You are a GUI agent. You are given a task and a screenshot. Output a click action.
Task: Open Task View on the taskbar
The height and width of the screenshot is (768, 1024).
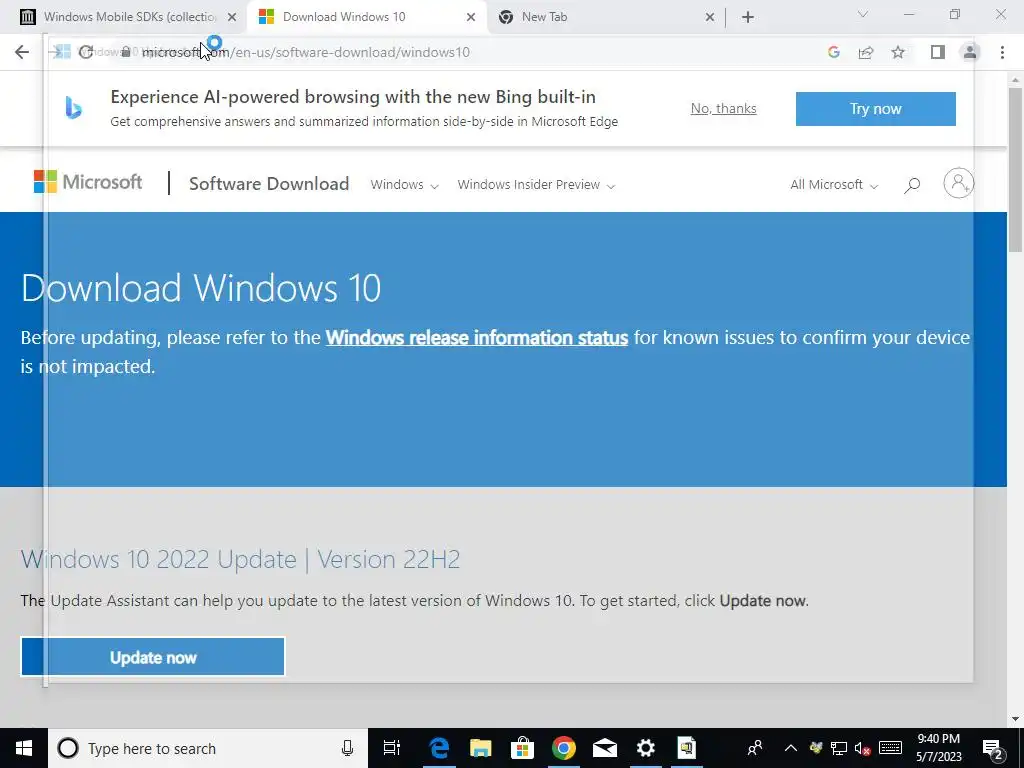(391, 748)
